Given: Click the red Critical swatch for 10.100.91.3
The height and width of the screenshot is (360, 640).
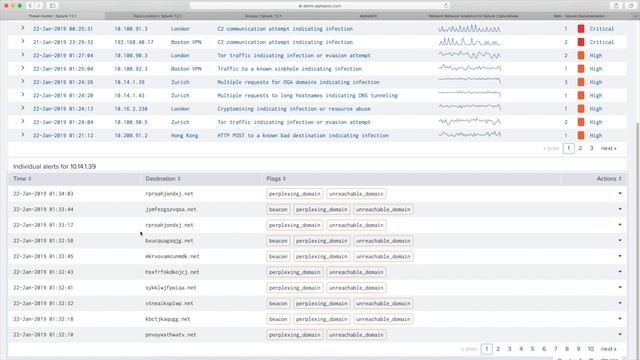Looking at the screenshot, I should [581, 29].
